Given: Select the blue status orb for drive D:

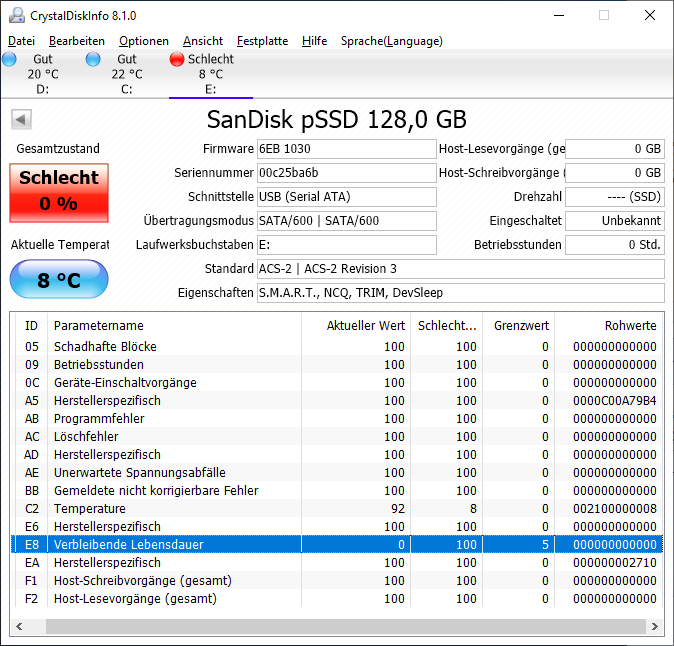Looking at the screenshot, I should click(9, 59).
